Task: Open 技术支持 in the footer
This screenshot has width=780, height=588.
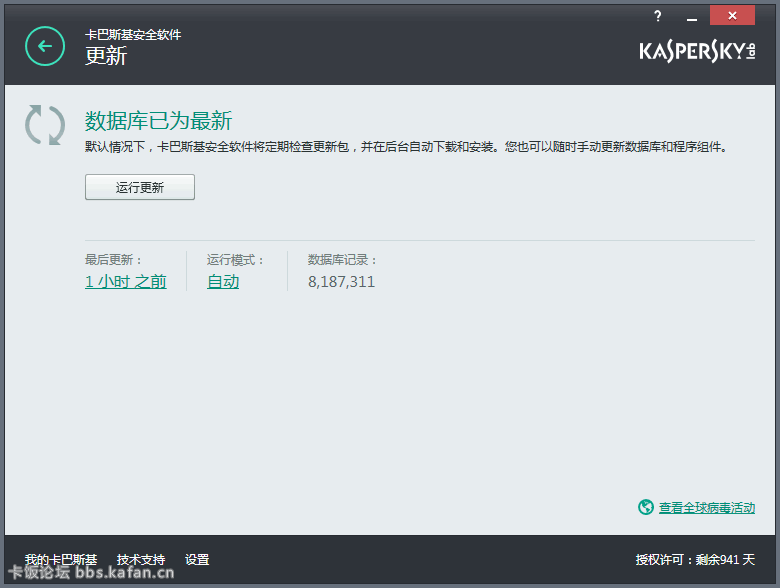Action: coord(141,560)
